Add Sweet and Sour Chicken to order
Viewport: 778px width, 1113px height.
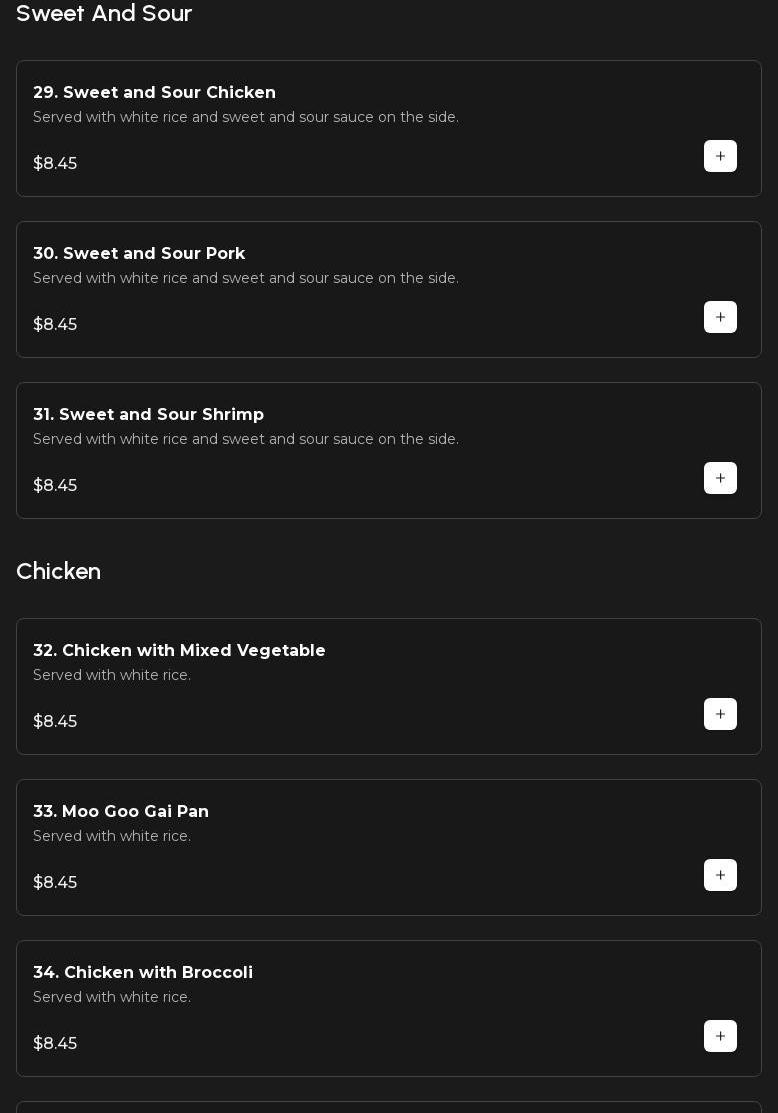pyautogui.click(x=720, y=156)
